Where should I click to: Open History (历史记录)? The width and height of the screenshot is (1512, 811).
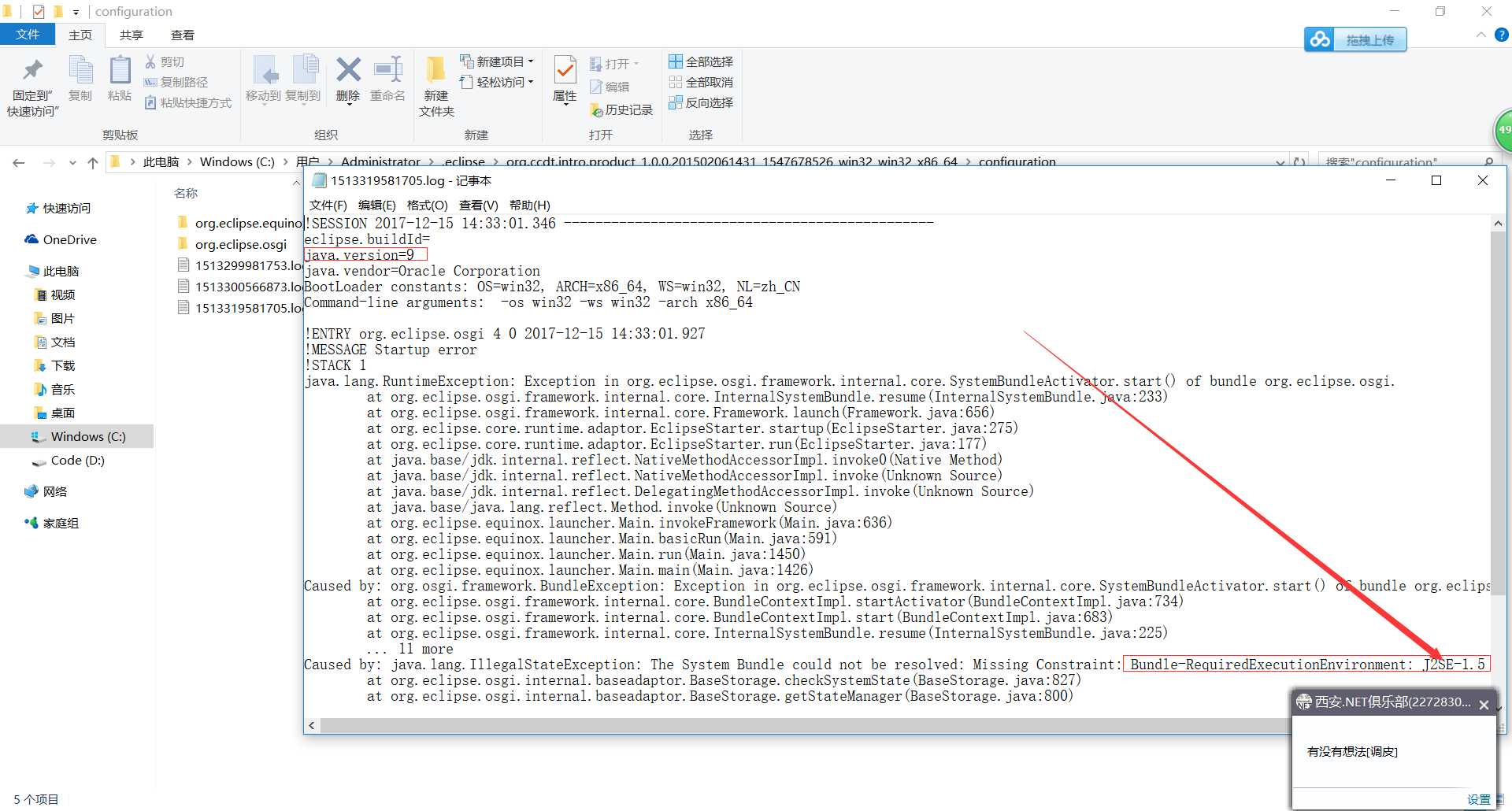pyautogui.click(x=621, y=109)
